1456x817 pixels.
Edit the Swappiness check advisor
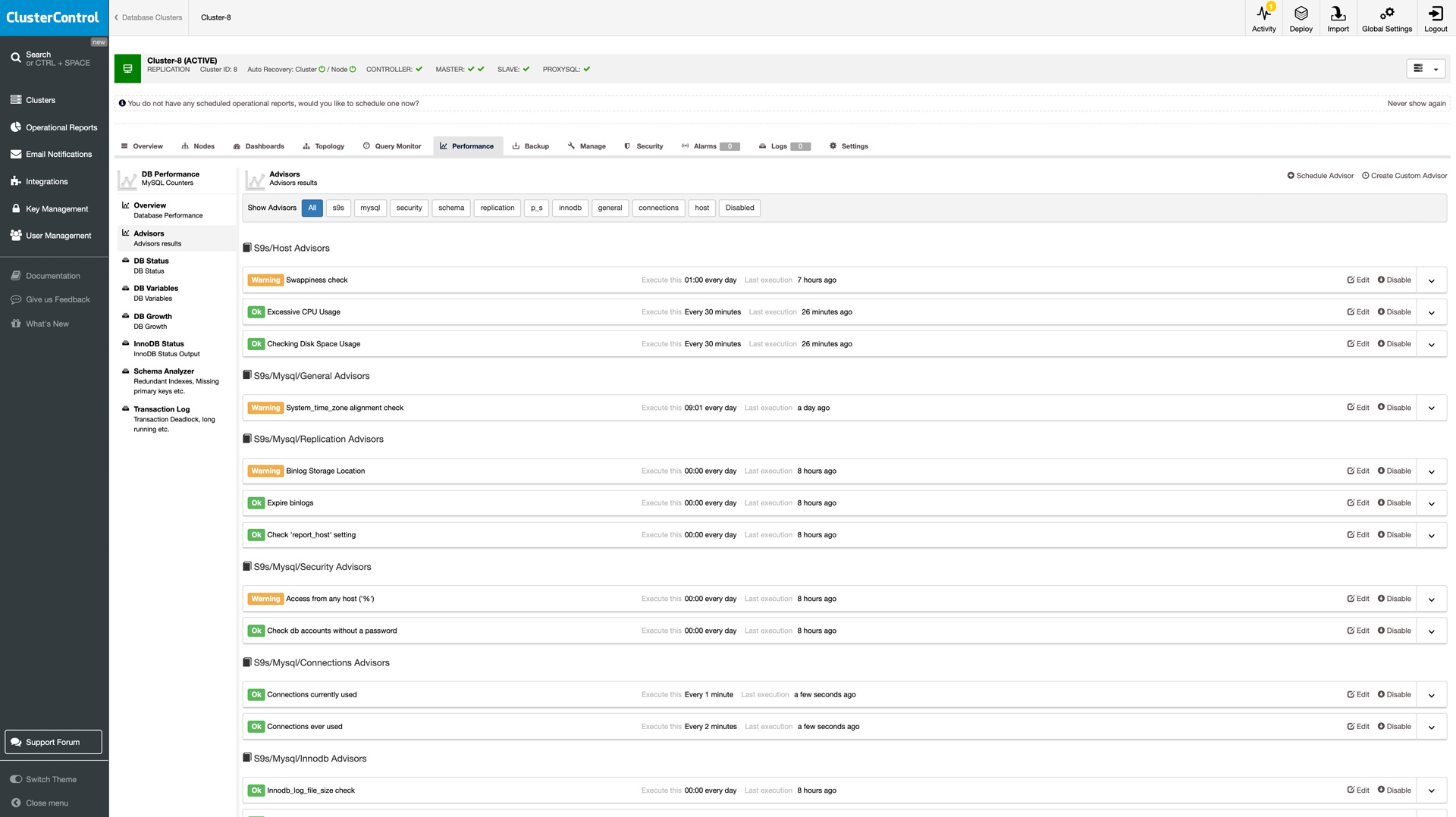(x=1358, y=280)
